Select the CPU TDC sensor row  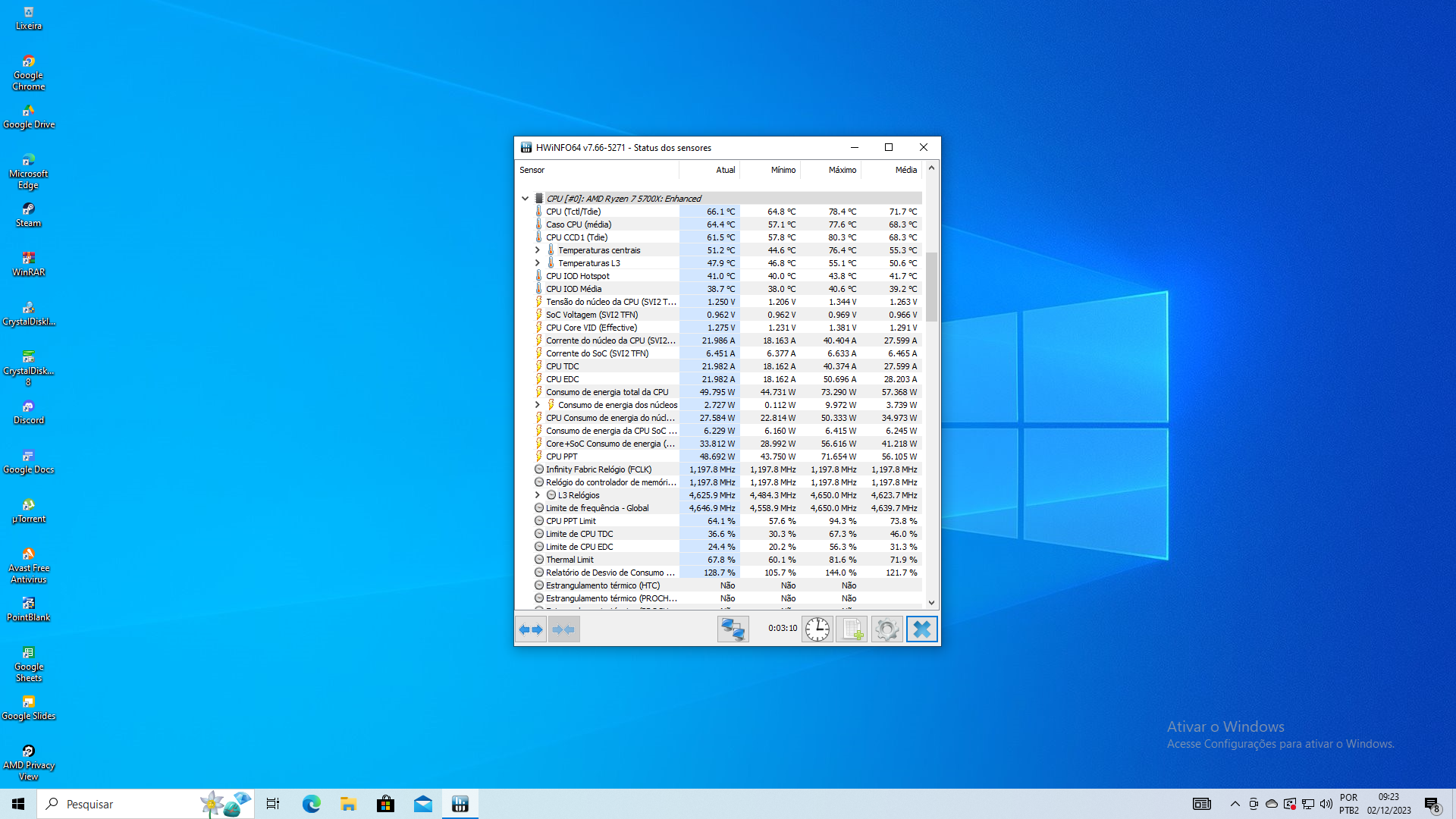pos(719,366)
